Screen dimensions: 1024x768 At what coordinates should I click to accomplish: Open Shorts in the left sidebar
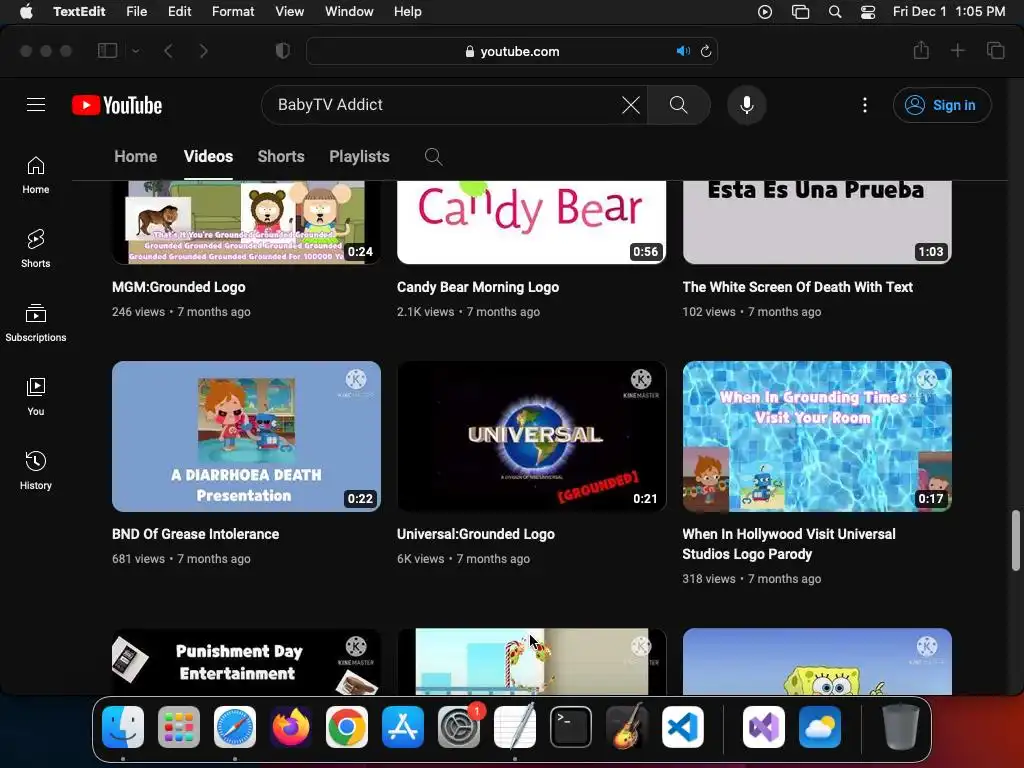click(x=36, y=249)
